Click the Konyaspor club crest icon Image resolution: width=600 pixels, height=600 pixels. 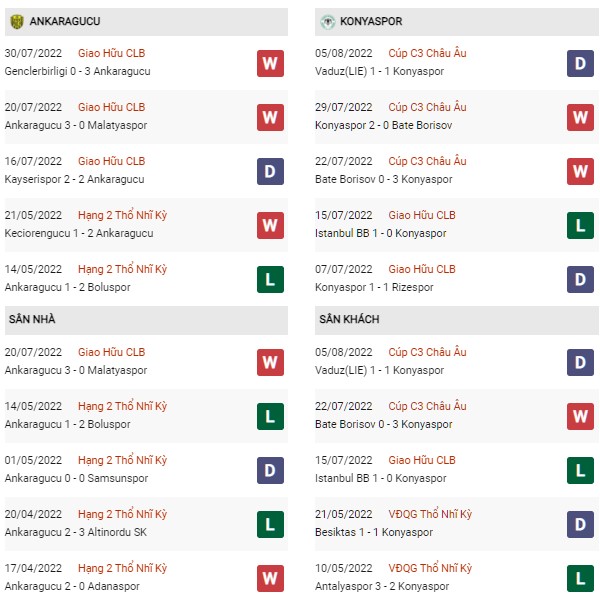[328, 21]
